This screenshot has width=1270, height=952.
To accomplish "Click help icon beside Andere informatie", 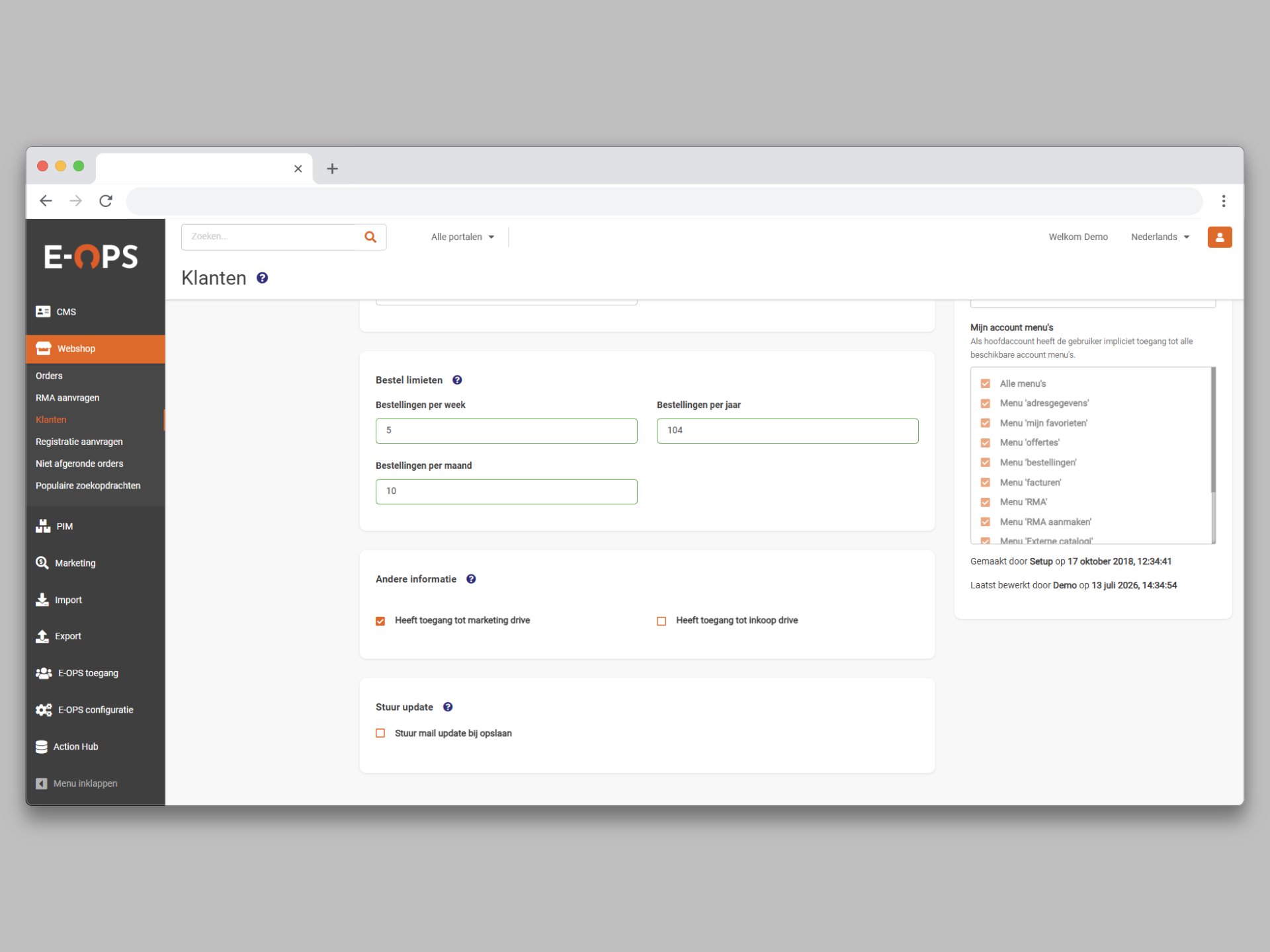I will click(x=471, y=579).
